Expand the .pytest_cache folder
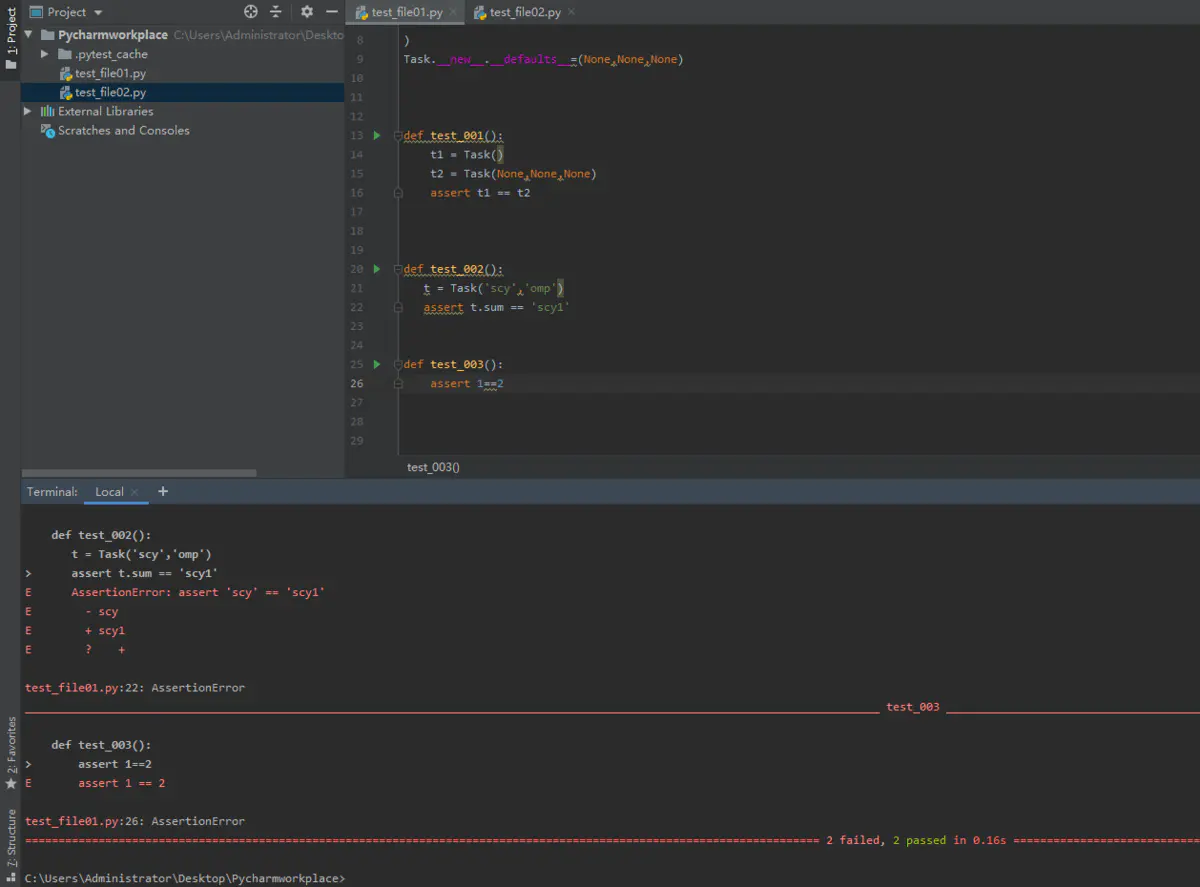This screenshot has width=1200, height=887. pyautogui.click(x=44, y=54)
